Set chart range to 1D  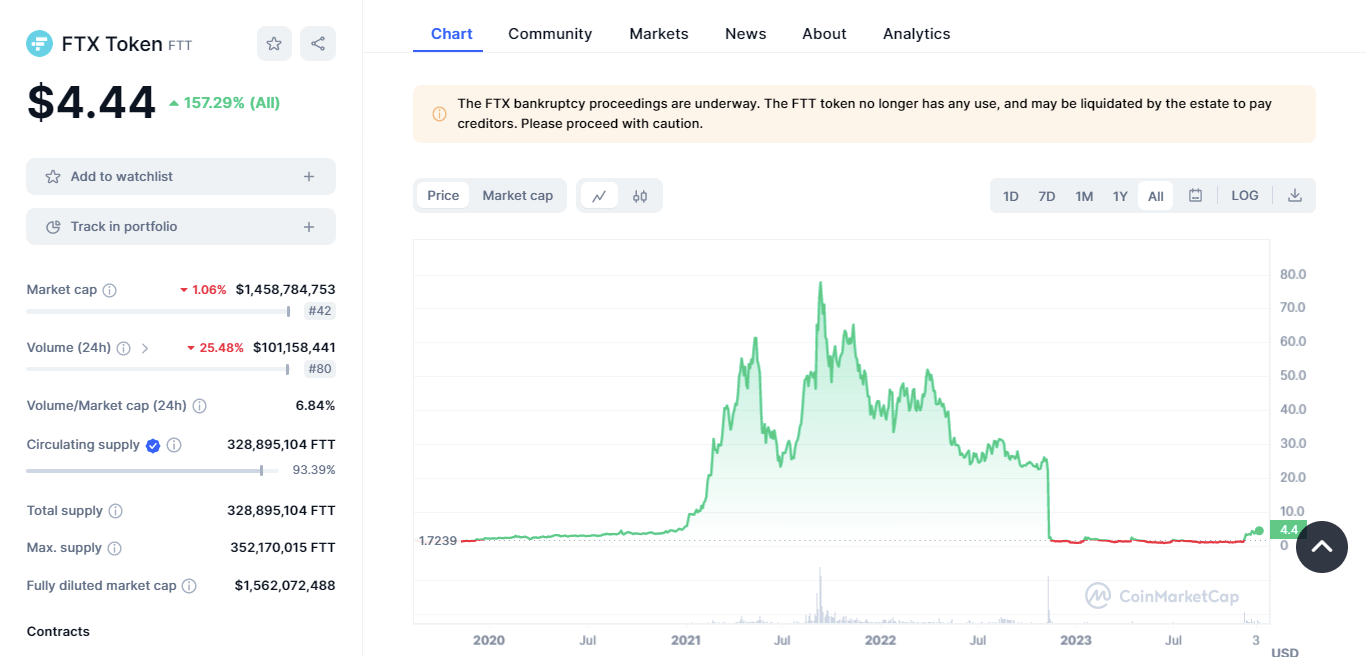(x=1011, y=196)
